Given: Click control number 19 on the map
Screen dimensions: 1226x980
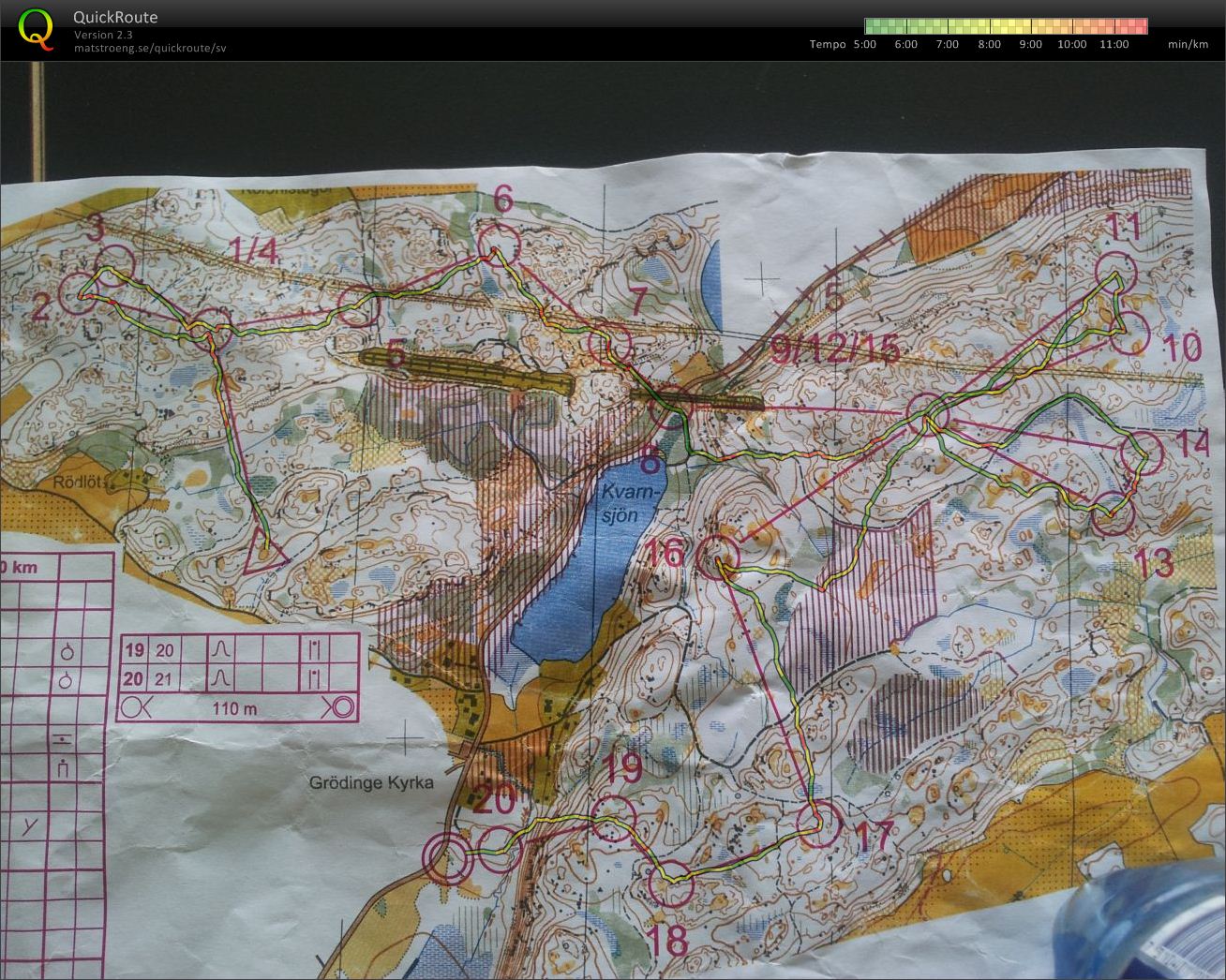Looking at the screenshot, I should pos(623,769).
